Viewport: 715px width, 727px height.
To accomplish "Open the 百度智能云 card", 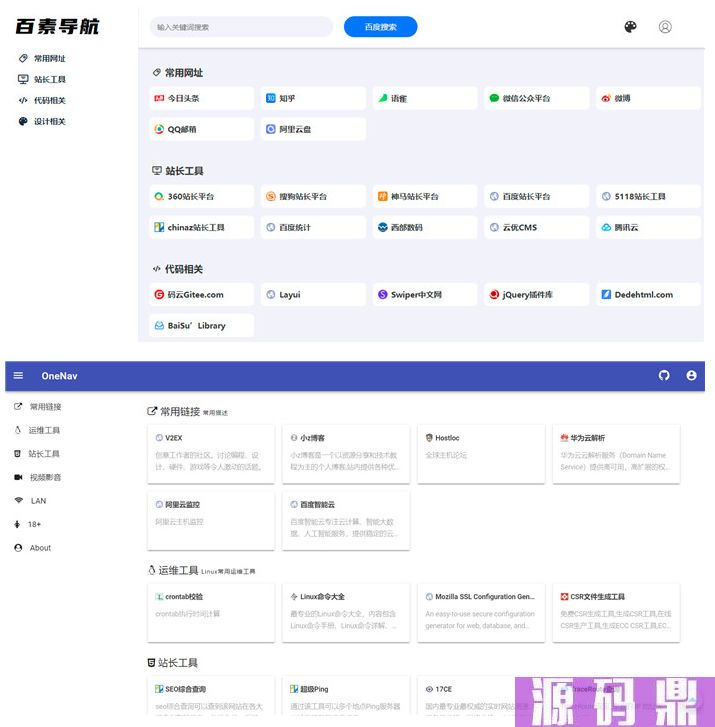I will 346,521.
